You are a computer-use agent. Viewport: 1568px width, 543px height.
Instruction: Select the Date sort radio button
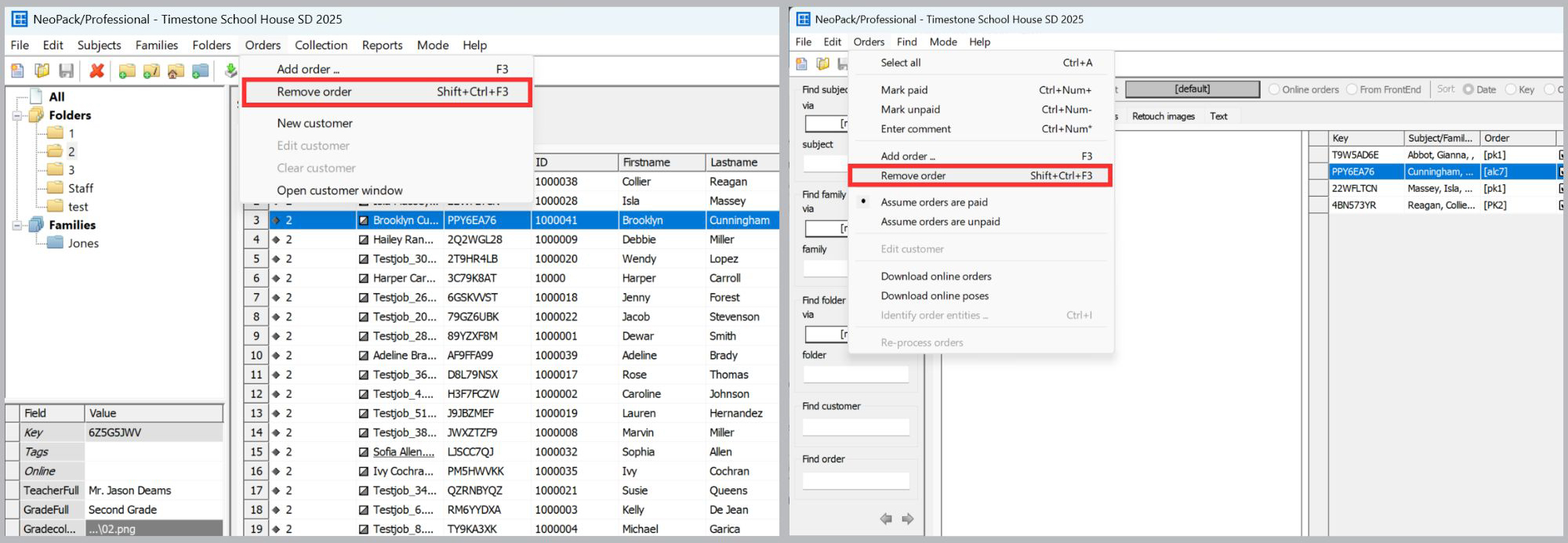coord(1468,89)
